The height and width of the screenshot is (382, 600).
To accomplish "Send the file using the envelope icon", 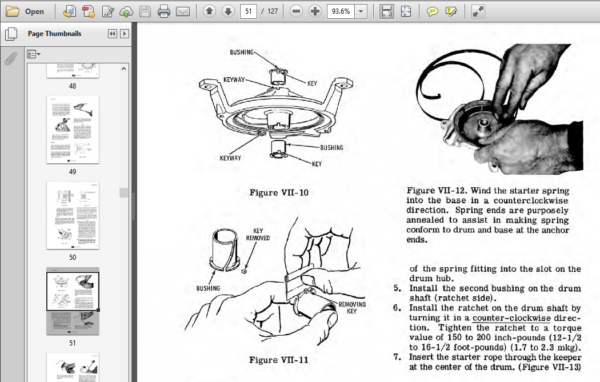I will (x=183, y=11).
